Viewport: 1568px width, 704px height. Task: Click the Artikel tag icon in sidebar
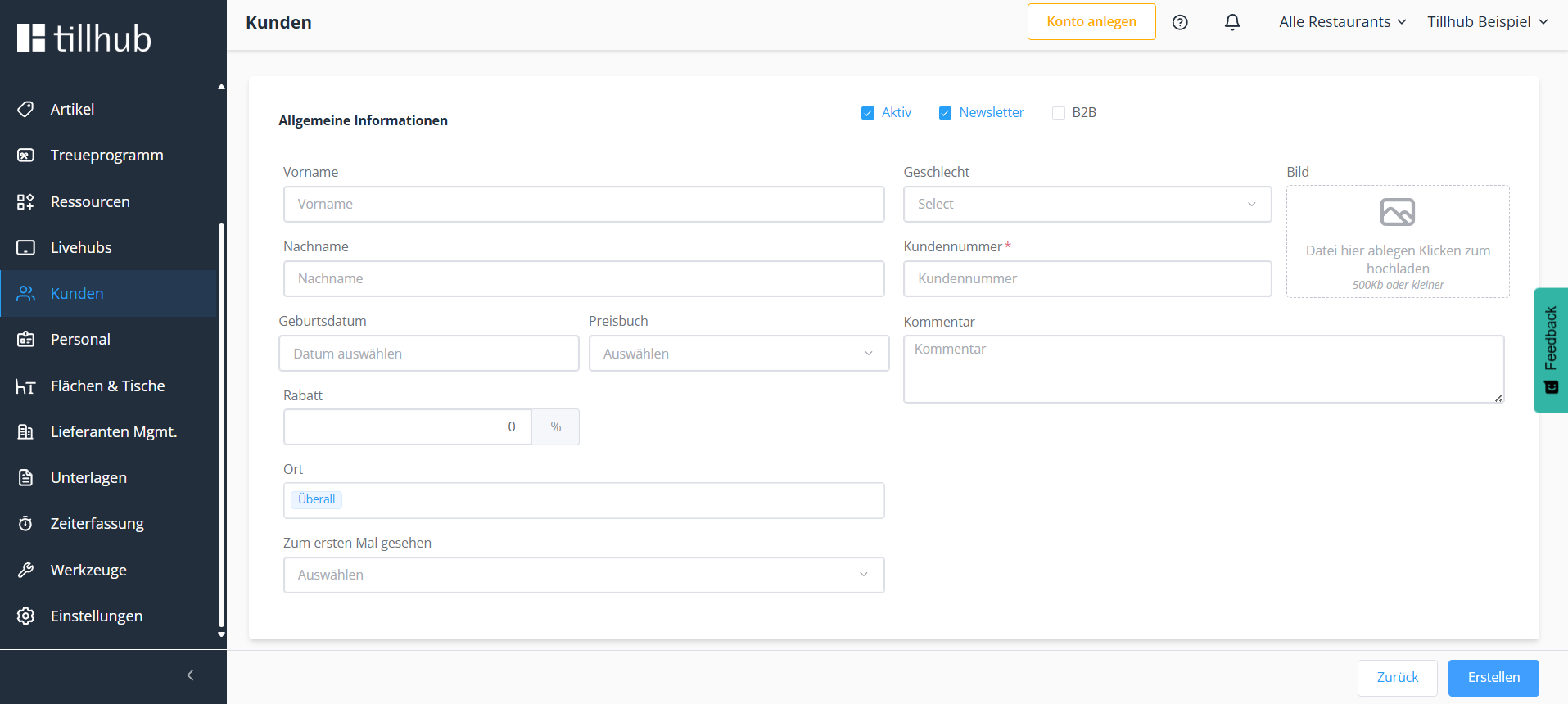tap(25, 109)
